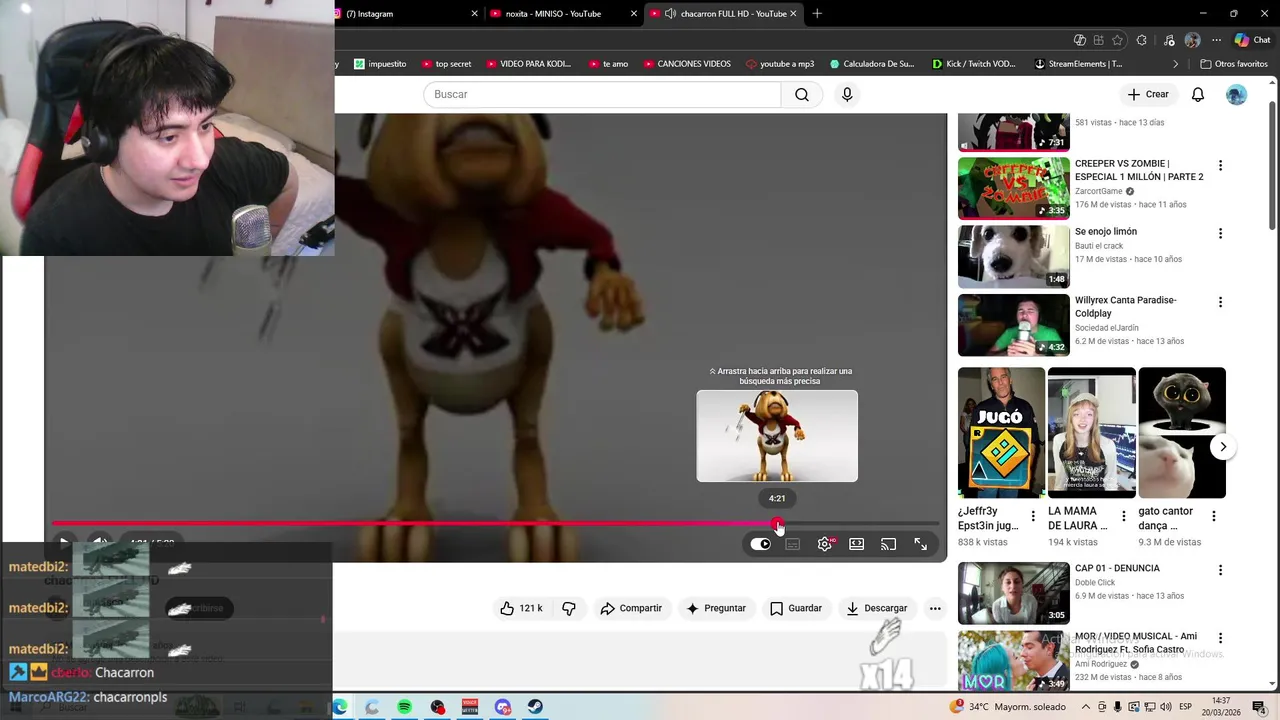1280x720 pixels.
Task: Dislike the video with the thumbs-down
Action: 569,608
